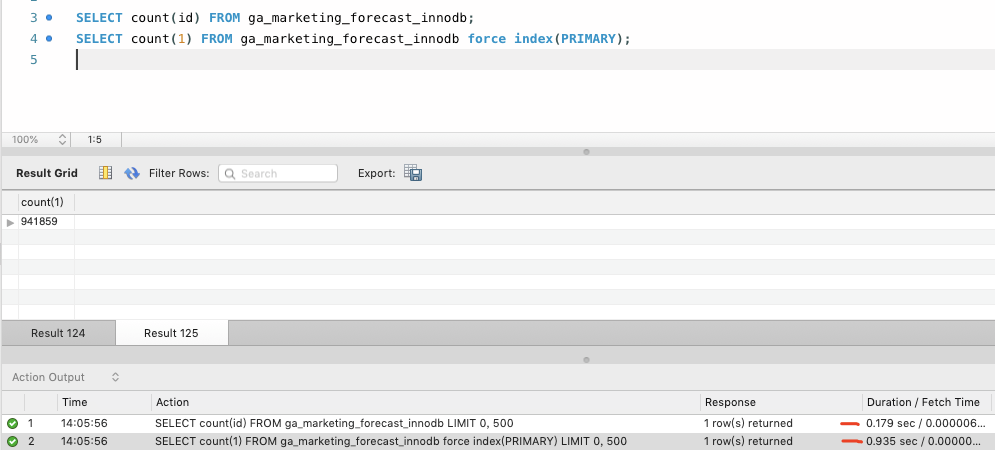Select the Result 125 tab
Screen dimensions: 995x450
(x=171, y=333)
